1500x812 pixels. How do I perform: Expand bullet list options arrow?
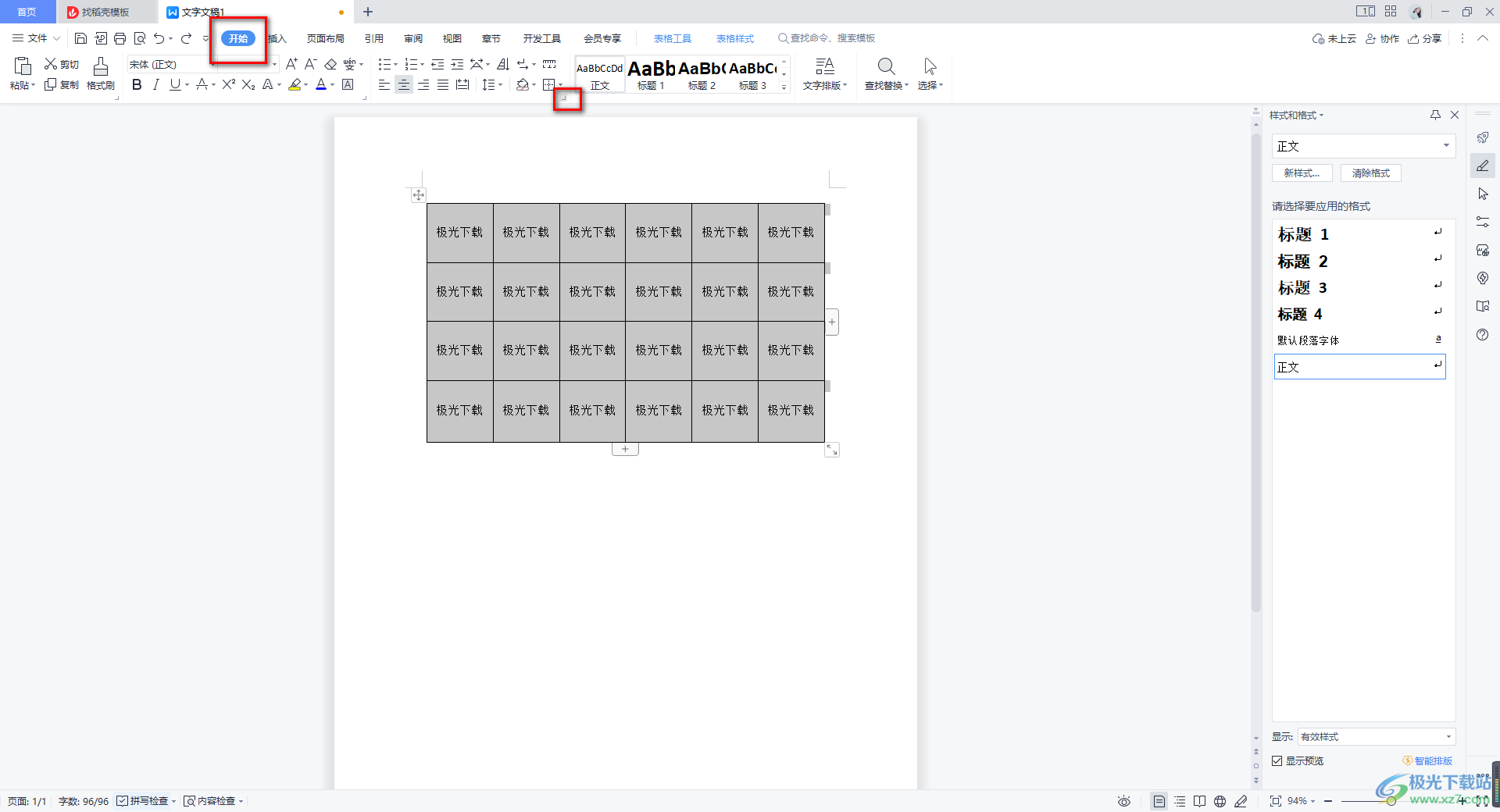(x=395, y=65)
